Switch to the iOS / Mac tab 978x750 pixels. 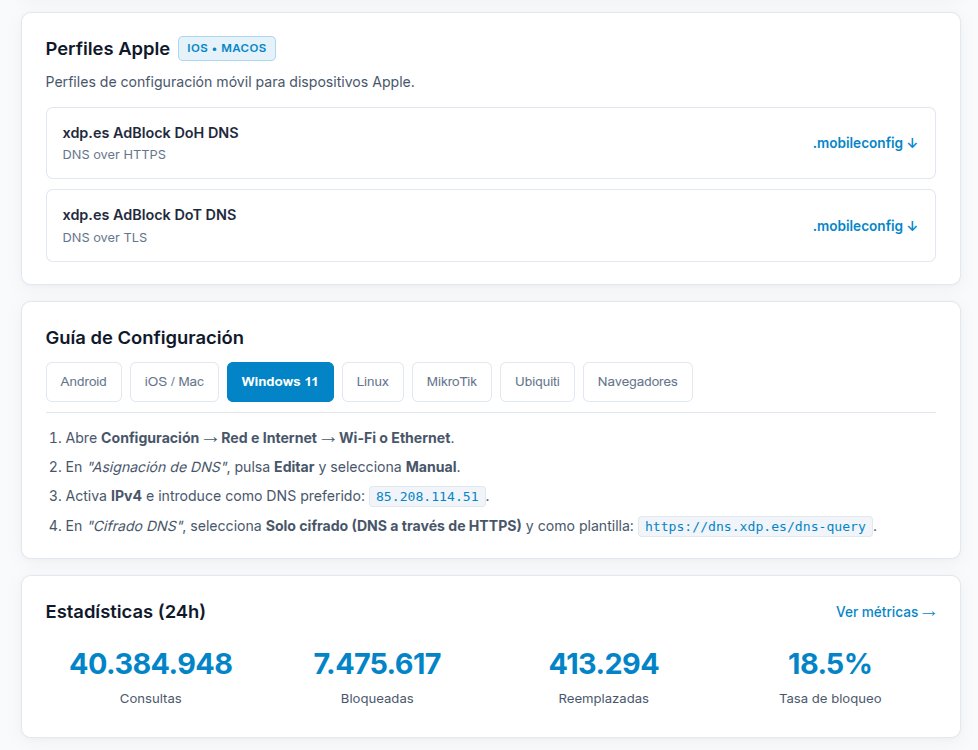[x=174, y=382]
